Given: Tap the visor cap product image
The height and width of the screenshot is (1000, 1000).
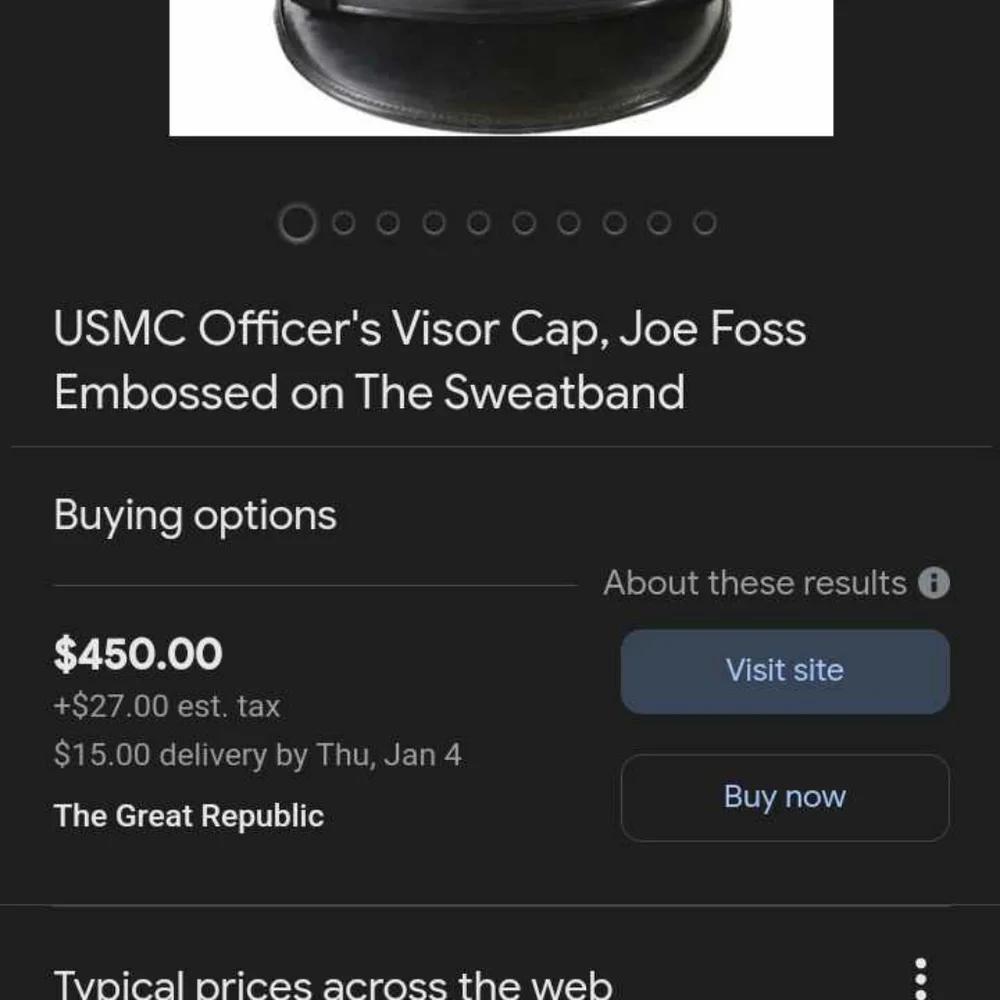Looking at the screenshot, I should click(x=501, y=68).
